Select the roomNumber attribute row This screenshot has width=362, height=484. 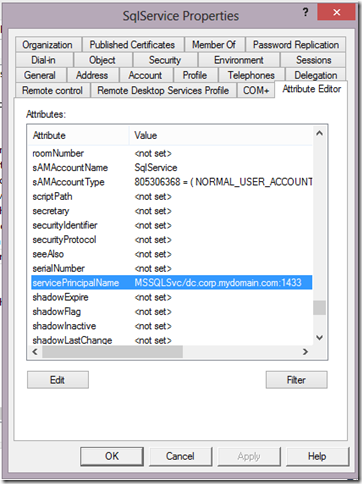[171, 153]
